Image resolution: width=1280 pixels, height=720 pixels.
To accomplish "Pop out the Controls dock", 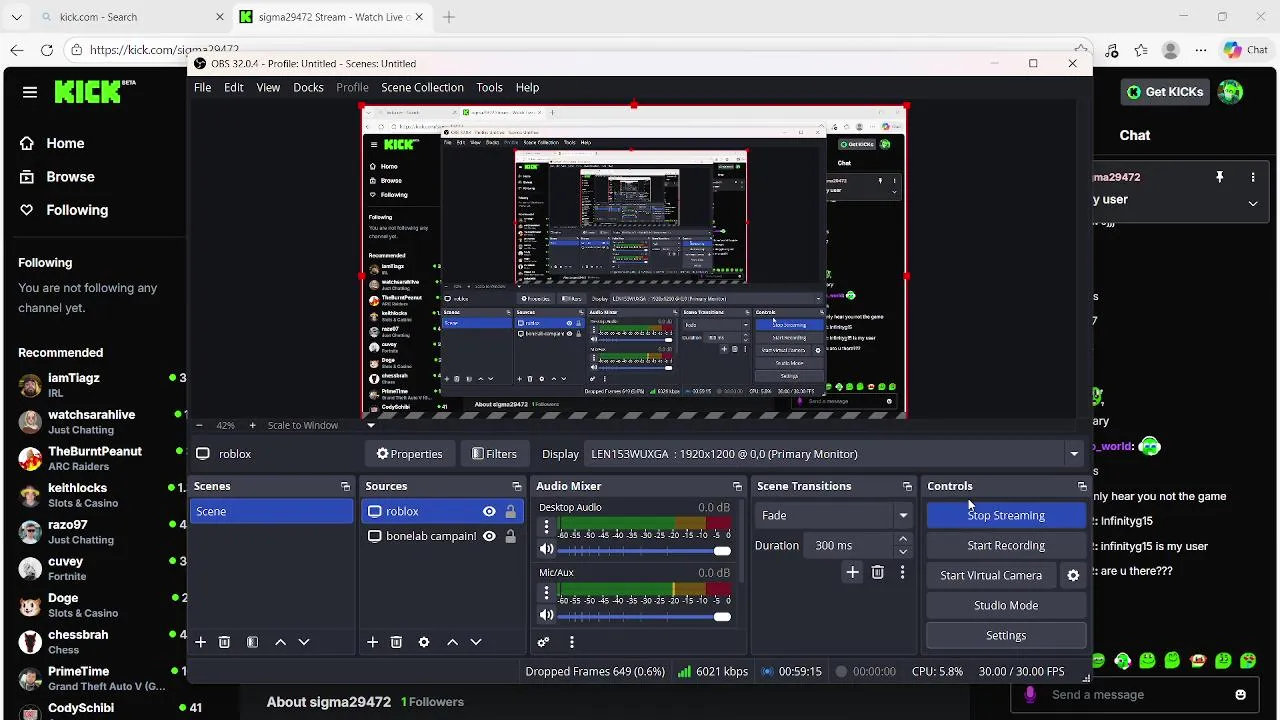I will point(1081,486).
